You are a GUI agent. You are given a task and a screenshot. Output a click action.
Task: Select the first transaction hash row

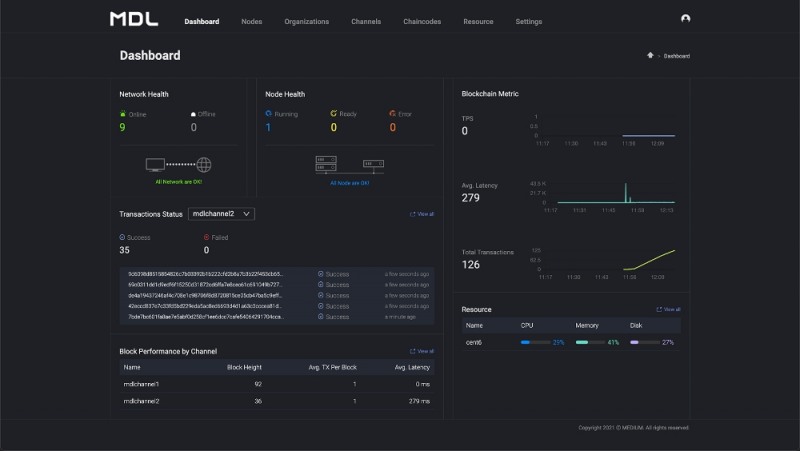(x=204, y=273)
